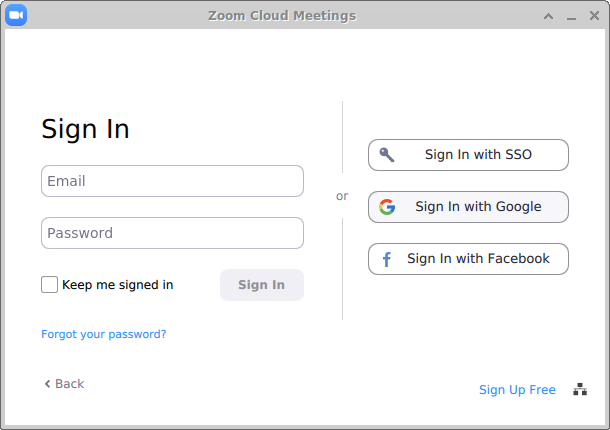Close the Zoom Cloud Meetings window
Screen dimensions: 610x430
click(594, 16)
